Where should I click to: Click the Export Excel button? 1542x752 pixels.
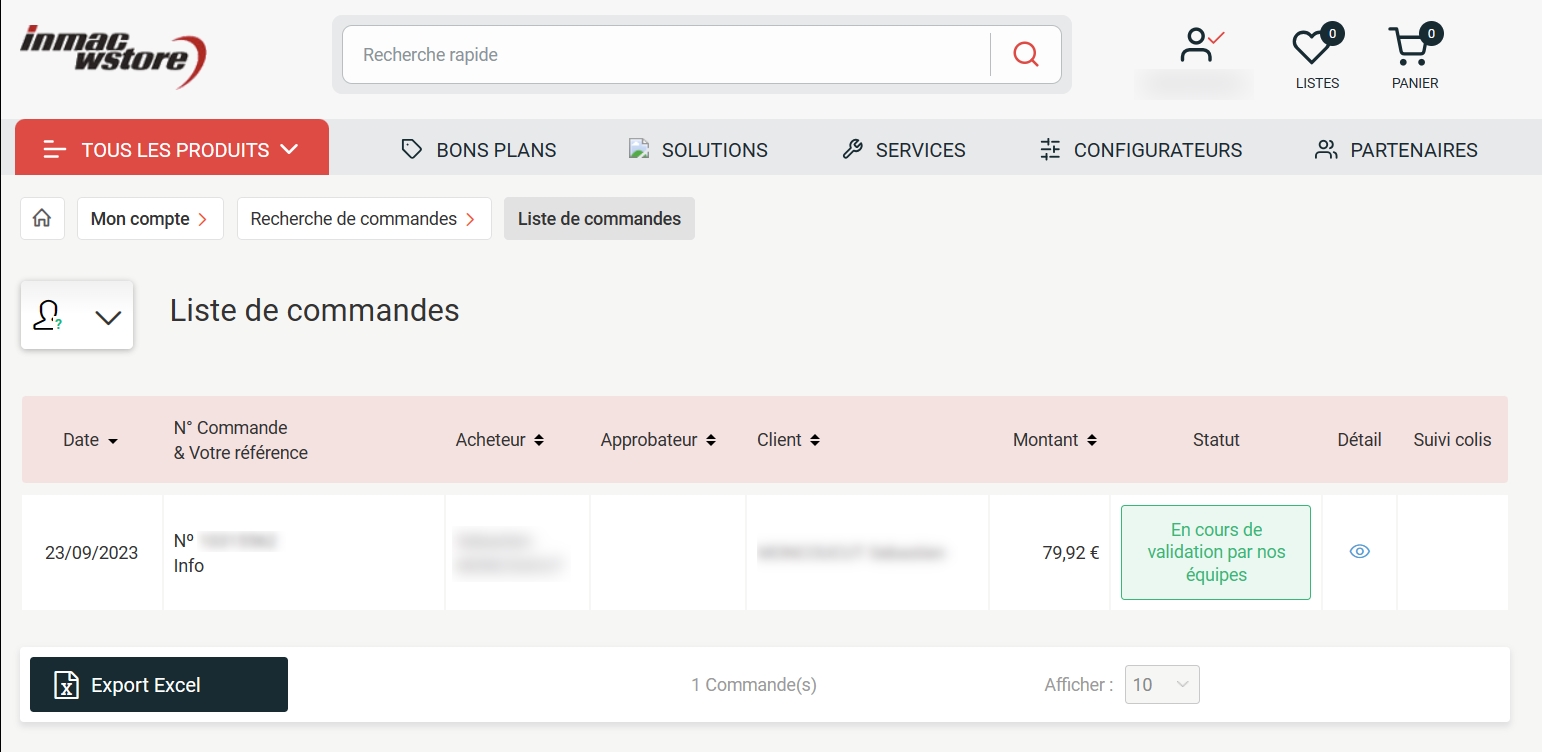(x=159, y=685)
